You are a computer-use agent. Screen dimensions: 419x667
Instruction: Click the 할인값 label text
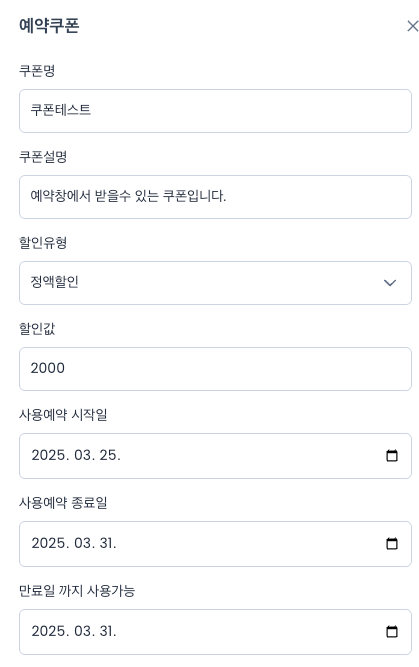(37, 328)
